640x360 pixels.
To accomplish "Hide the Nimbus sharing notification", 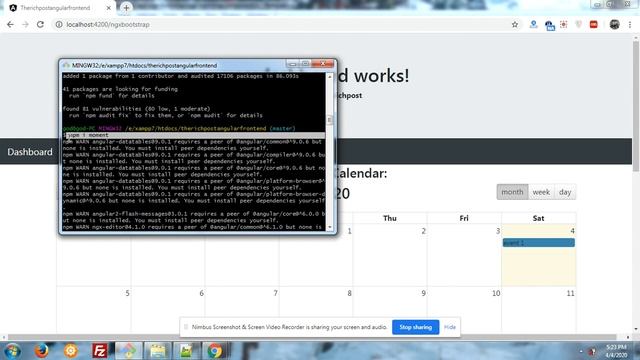I will 450,327.
